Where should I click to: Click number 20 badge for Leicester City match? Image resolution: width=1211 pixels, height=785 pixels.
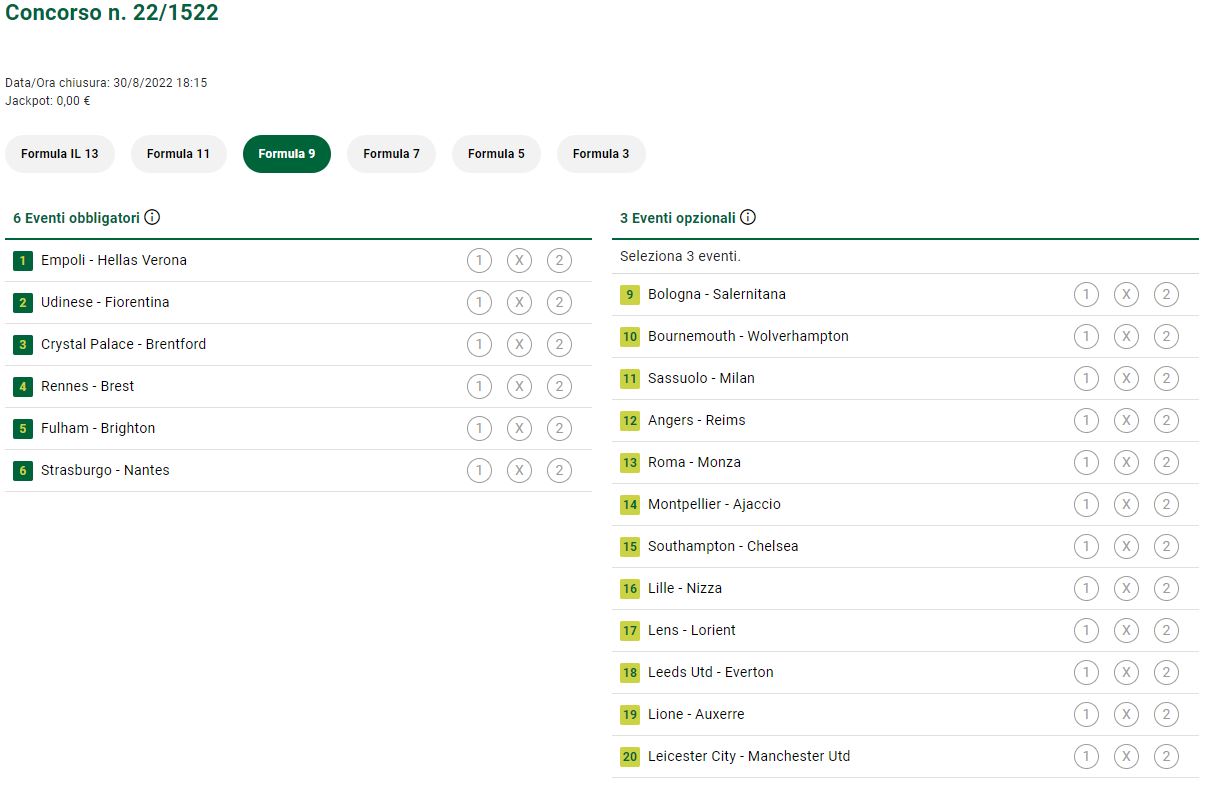pos(629,757)
